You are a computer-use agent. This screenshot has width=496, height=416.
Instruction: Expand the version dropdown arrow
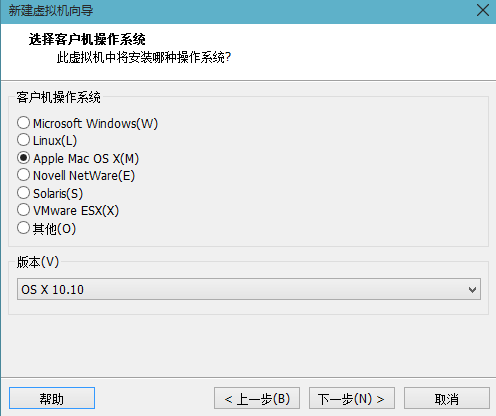[x=472, y=289]
